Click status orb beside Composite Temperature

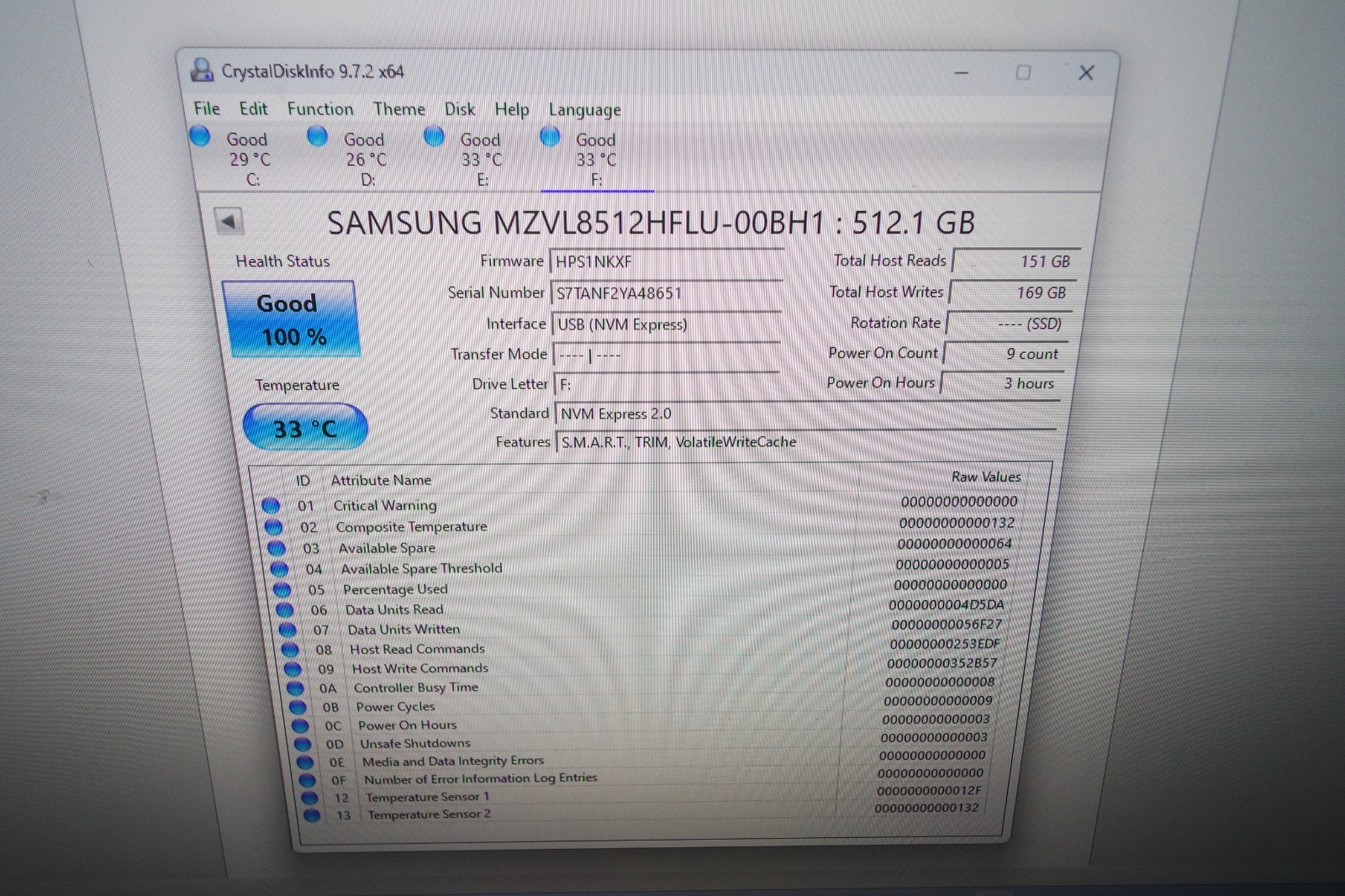click(x=273, y=527)
